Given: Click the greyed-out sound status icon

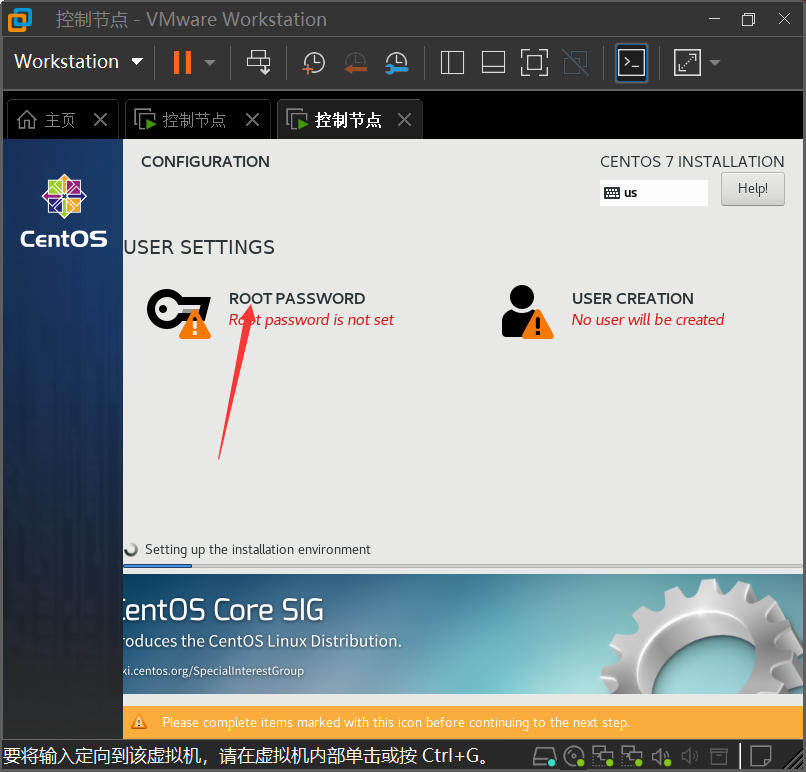Looking at the screenshot, I should pos(689,756).
